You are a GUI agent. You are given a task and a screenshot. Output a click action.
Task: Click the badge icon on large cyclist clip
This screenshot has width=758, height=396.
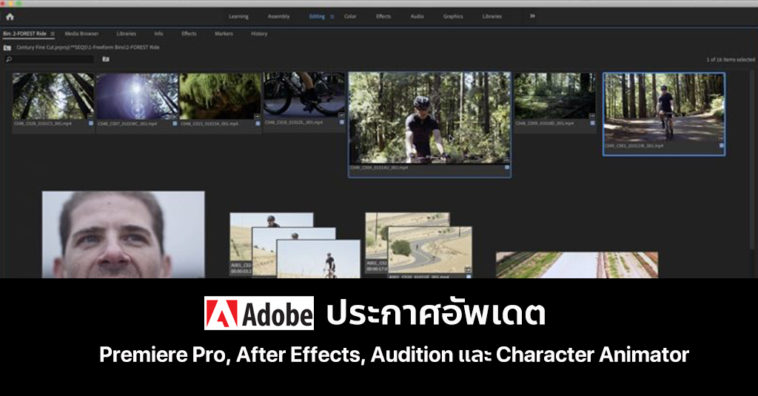(507, 167)
